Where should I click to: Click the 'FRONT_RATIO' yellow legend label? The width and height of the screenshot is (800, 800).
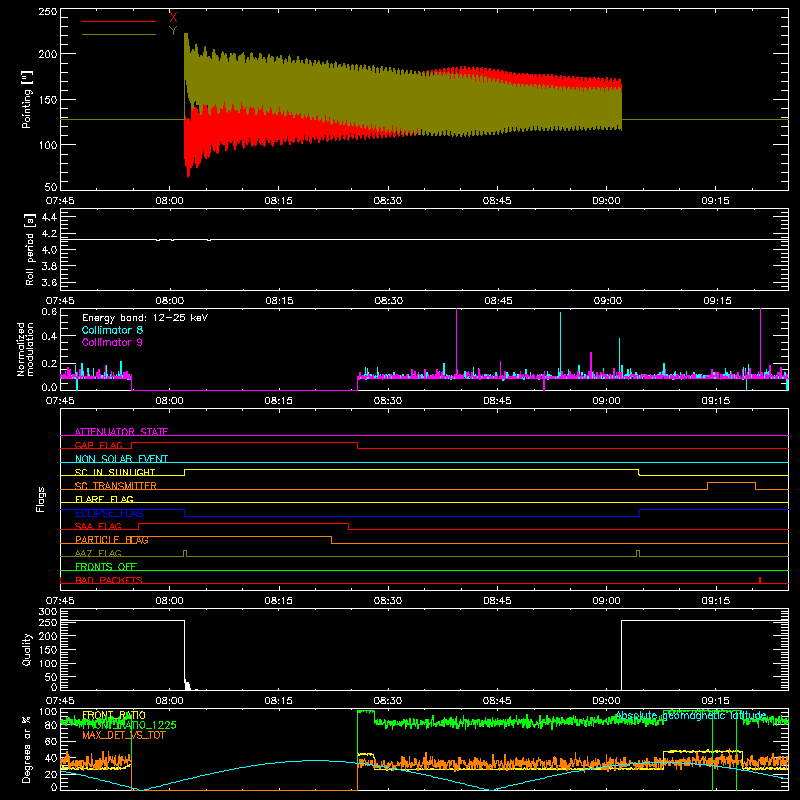tap(114, 715)
